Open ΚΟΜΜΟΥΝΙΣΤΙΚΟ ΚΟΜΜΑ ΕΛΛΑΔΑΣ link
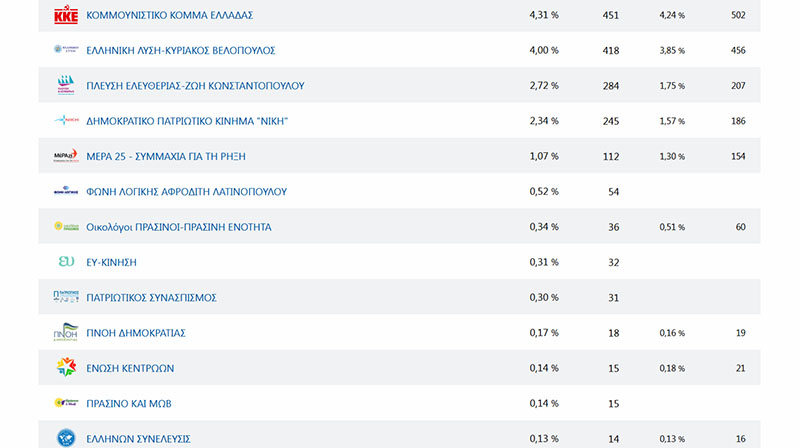 (169, 16)
